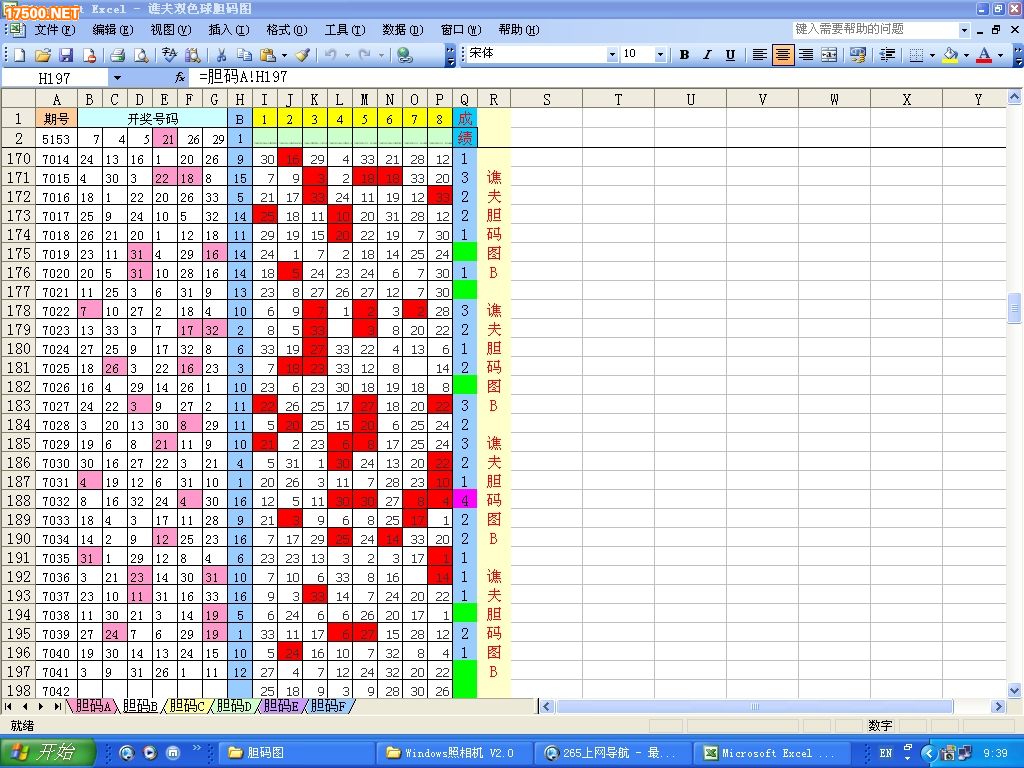The height and width of the screenshot is (768, 1024).
Task: Open the 格式(O) menu
Action: [287, 30]
